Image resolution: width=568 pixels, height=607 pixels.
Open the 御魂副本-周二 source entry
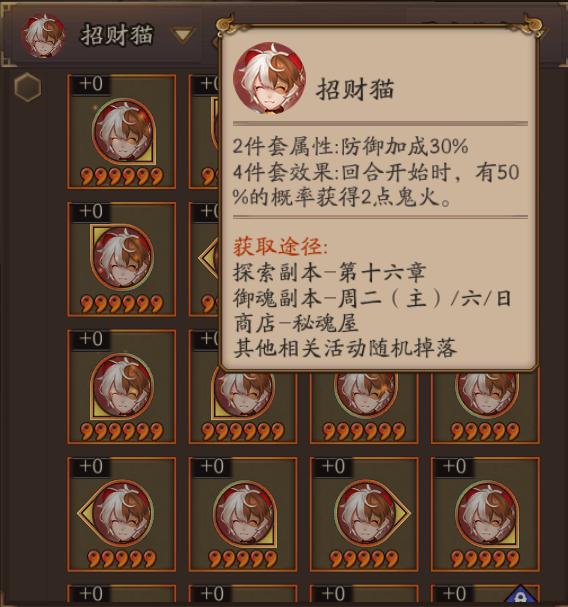372,298
